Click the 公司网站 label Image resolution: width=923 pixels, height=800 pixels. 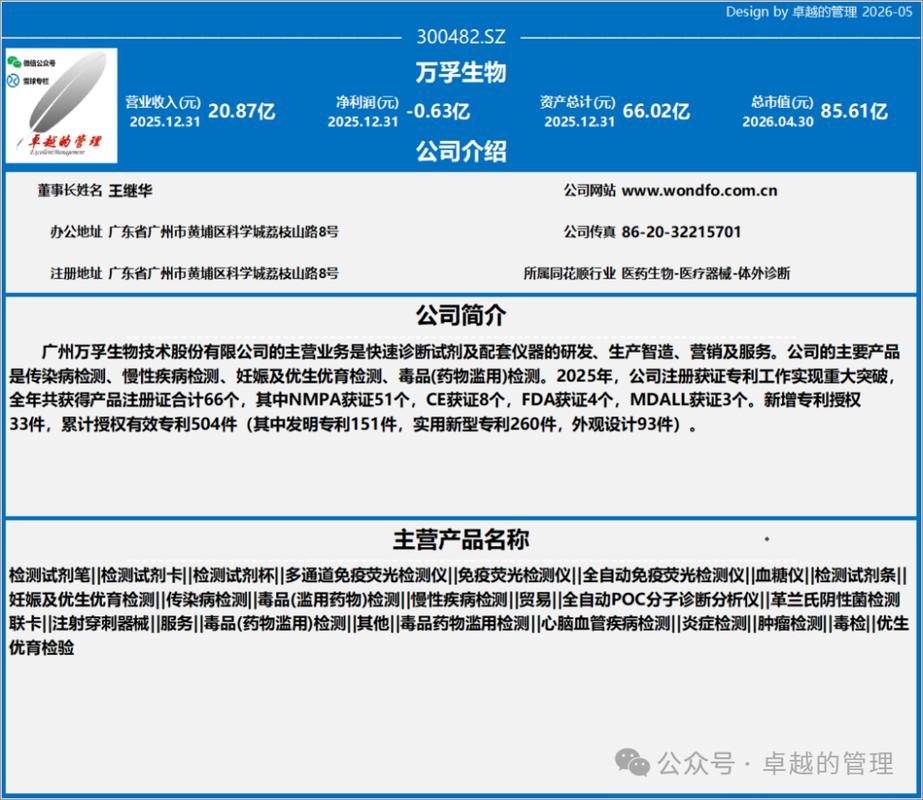590,191
